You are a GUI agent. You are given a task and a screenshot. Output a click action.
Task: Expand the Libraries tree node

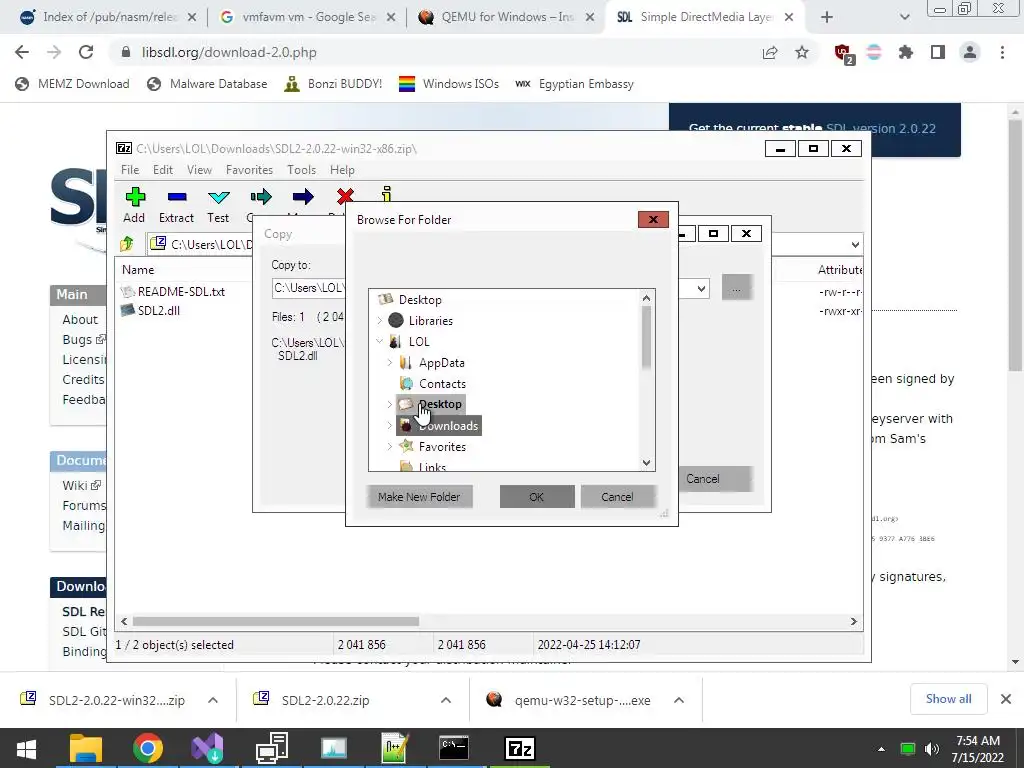pyautogui.click(x=379, y=321)
